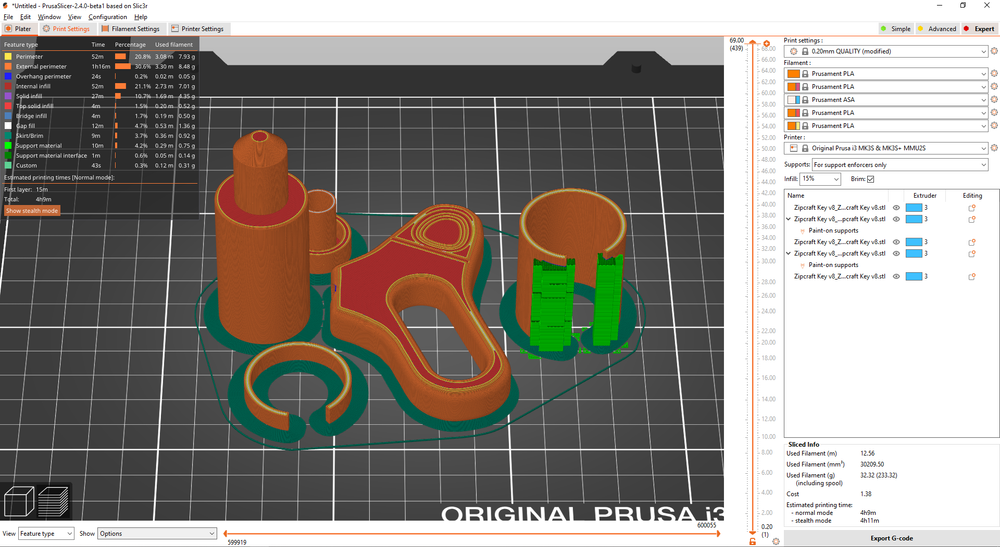This screenshot has height=547, width=1000.
Task: Click the PrusaSlicer app icon in the title bar
Action: pyautogui.click(x=6, y=5)
